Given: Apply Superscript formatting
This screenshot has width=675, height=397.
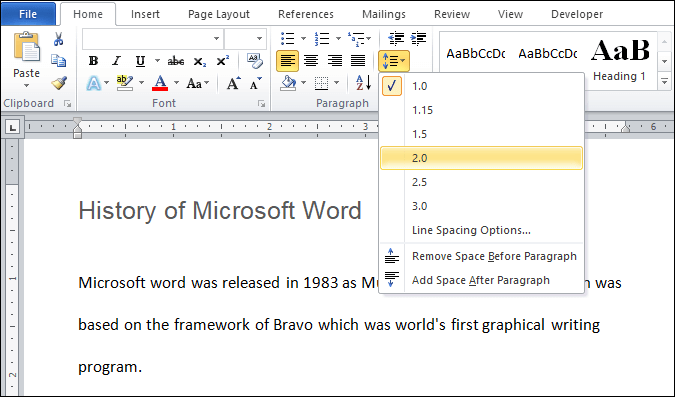Looking at the screenshot, I should coord(222,61).
